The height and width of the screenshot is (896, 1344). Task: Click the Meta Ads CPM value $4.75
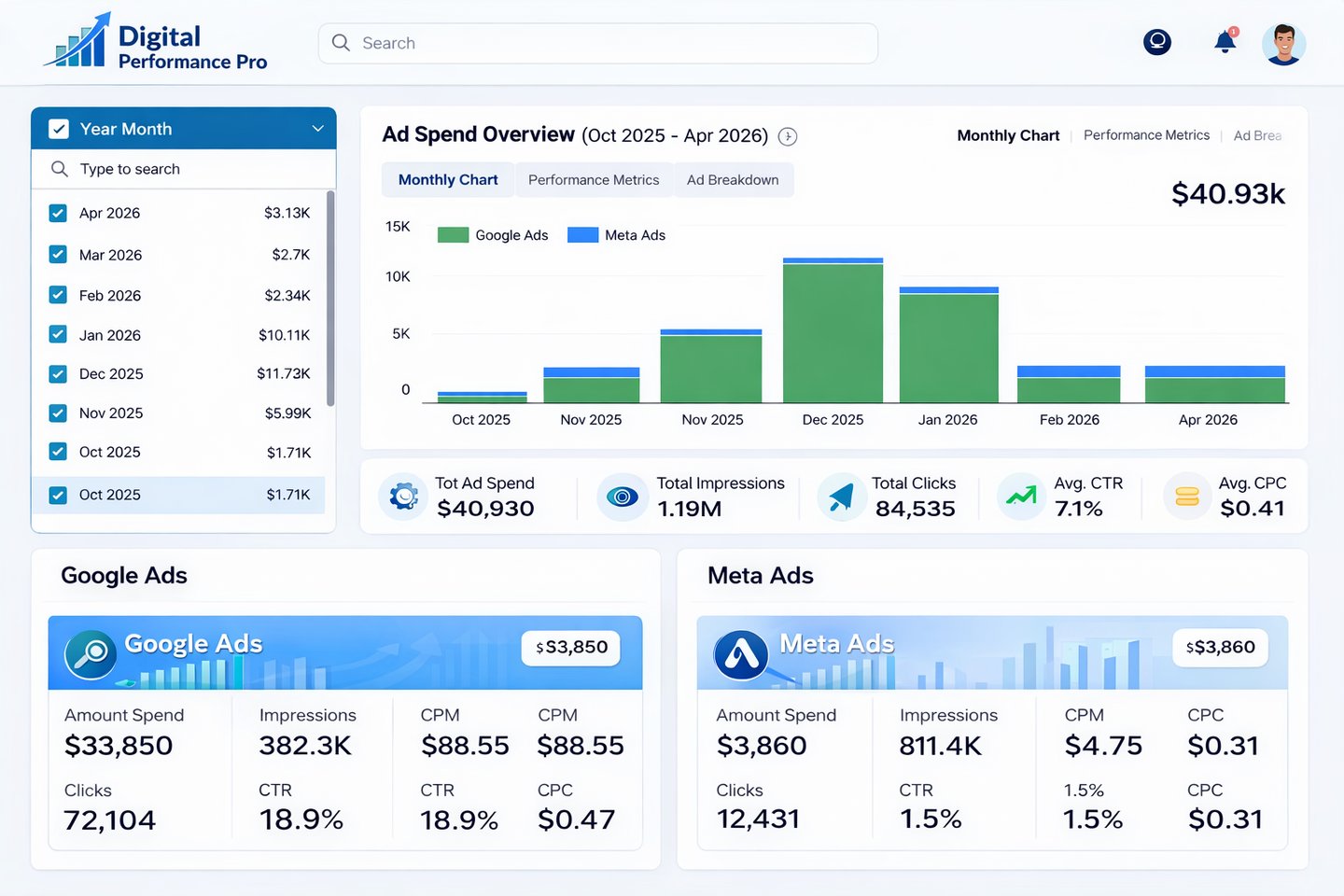[x=1103, y=746]
